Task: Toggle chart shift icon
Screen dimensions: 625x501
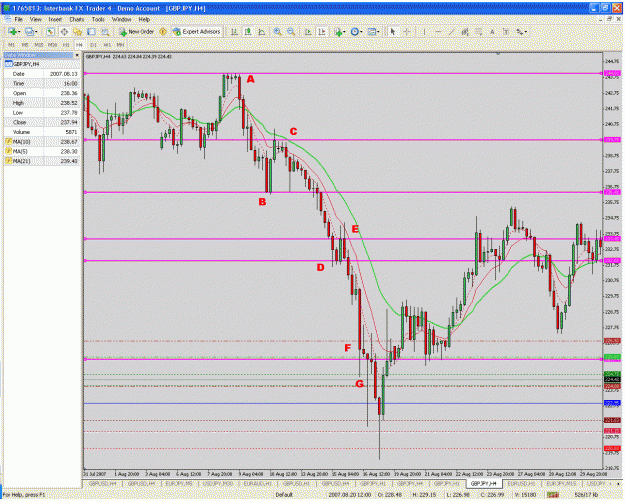Action: [322, 32]
